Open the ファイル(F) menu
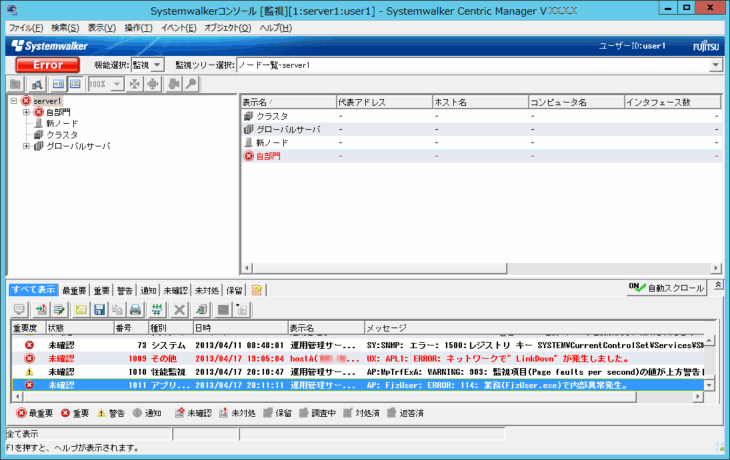Screen dimensions: 730x460 (x=26, y=28)
